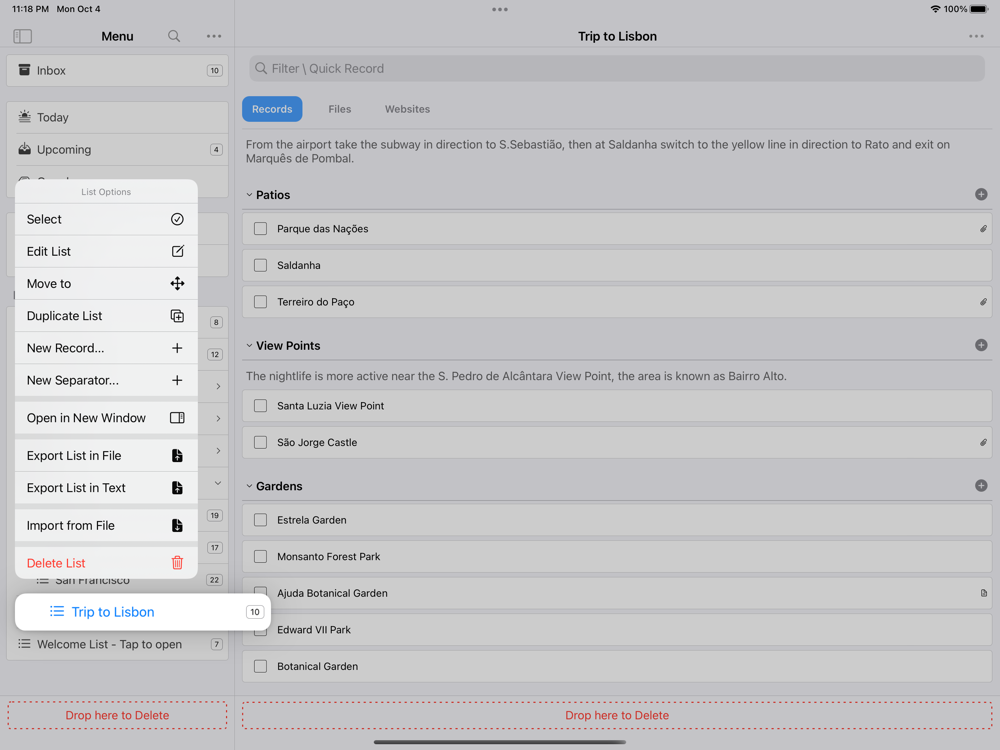1000x750 pixels.
Task: Open Menu more options ellipsis
Action: [214, 36]
